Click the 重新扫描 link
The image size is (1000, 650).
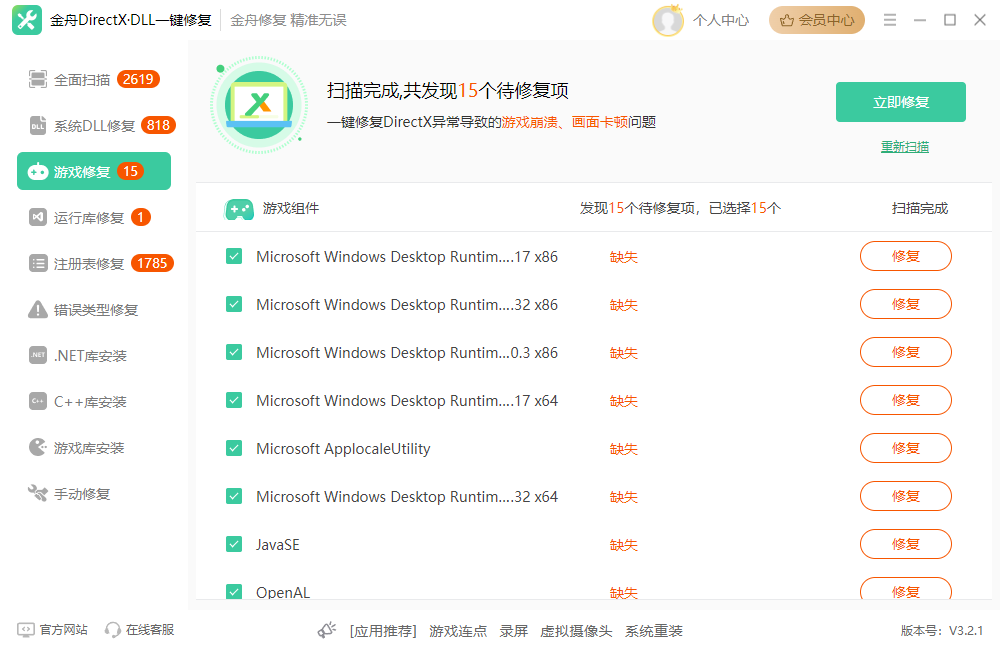pos(904,147)
